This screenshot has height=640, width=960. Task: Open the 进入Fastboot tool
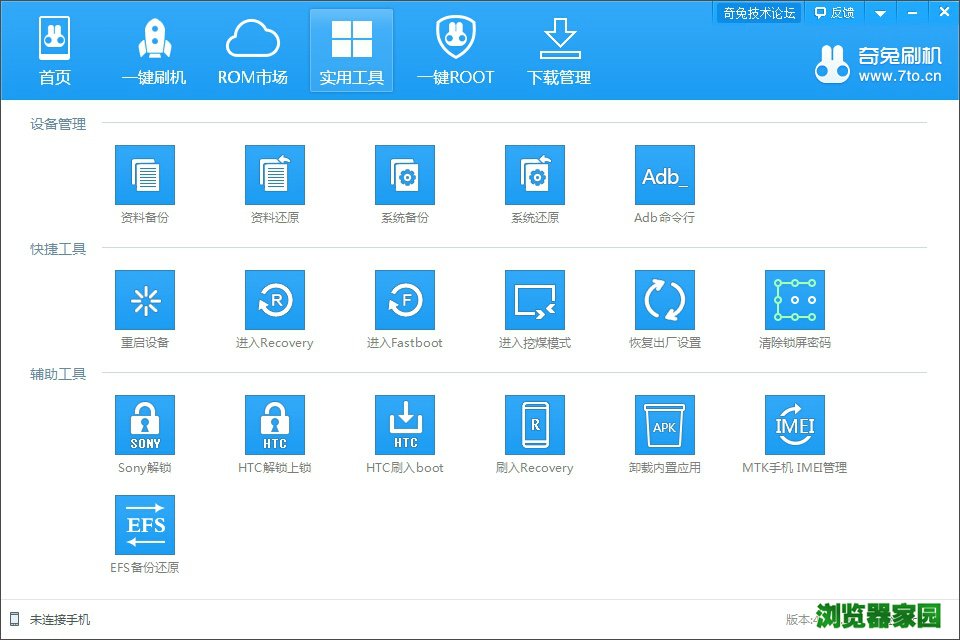(x=405, y=300)
